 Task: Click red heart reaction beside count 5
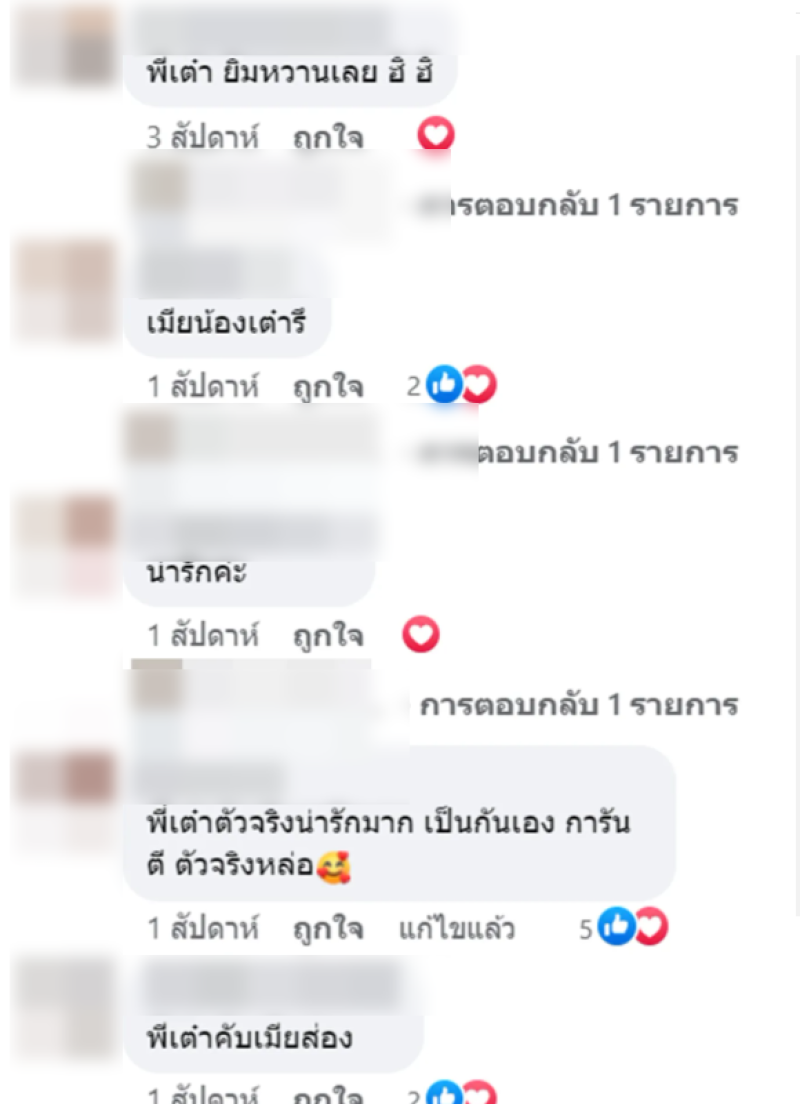click(x=651, y=927)
